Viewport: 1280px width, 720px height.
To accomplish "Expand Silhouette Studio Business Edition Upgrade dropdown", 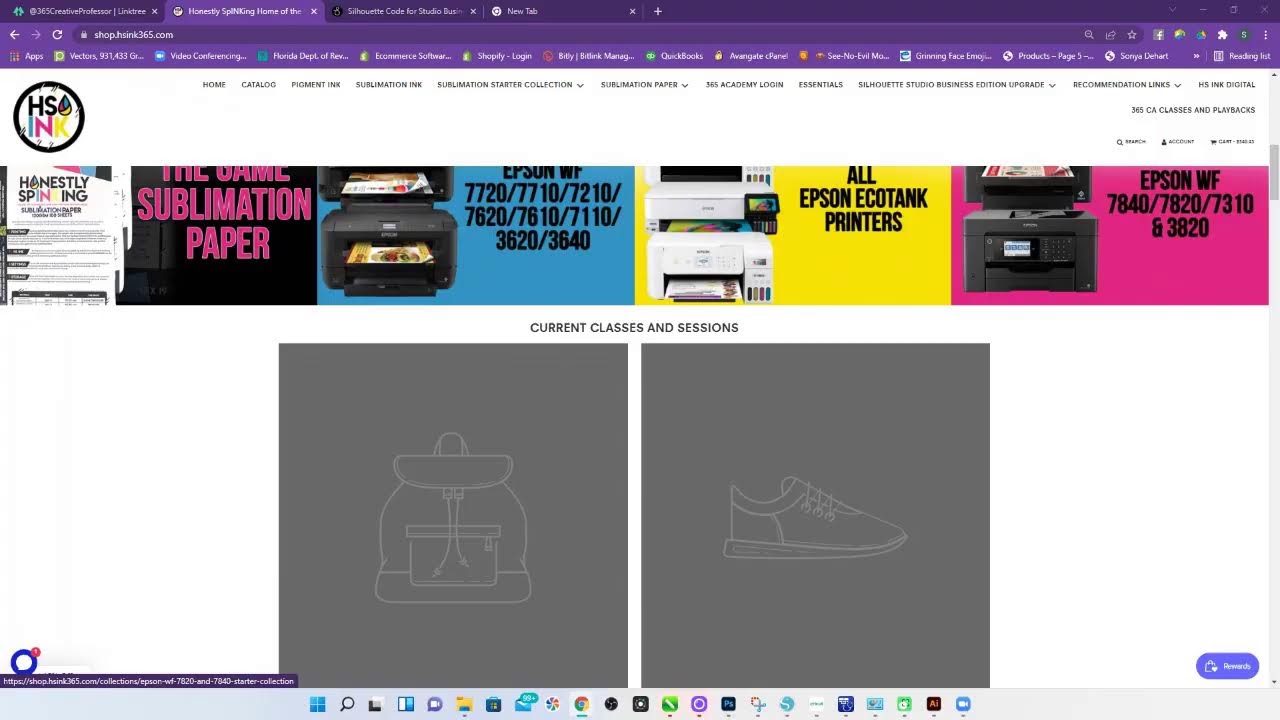I will tap(957, 85).
